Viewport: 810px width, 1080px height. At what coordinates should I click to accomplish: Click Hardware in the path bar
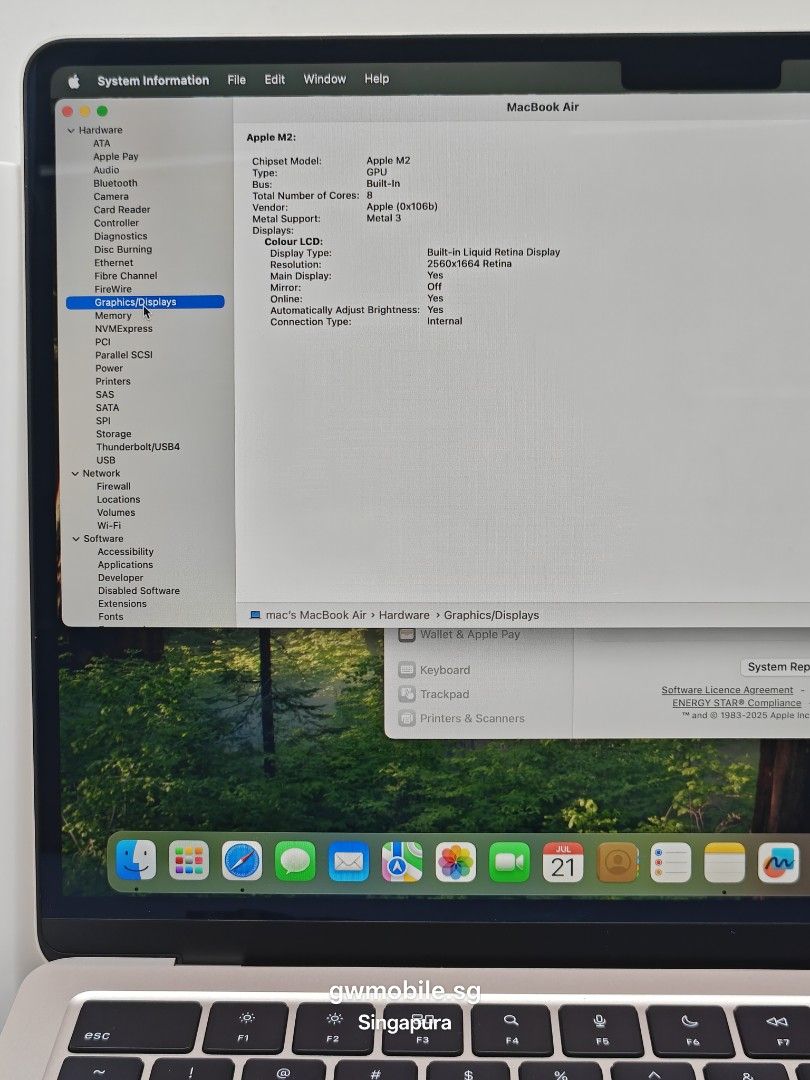point(404,615)
